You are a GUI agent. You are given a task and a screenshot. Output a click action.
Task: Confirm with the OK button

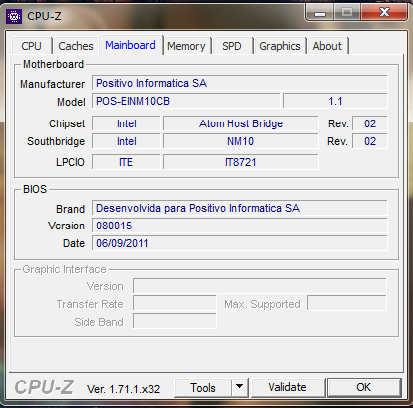[363, 388]
